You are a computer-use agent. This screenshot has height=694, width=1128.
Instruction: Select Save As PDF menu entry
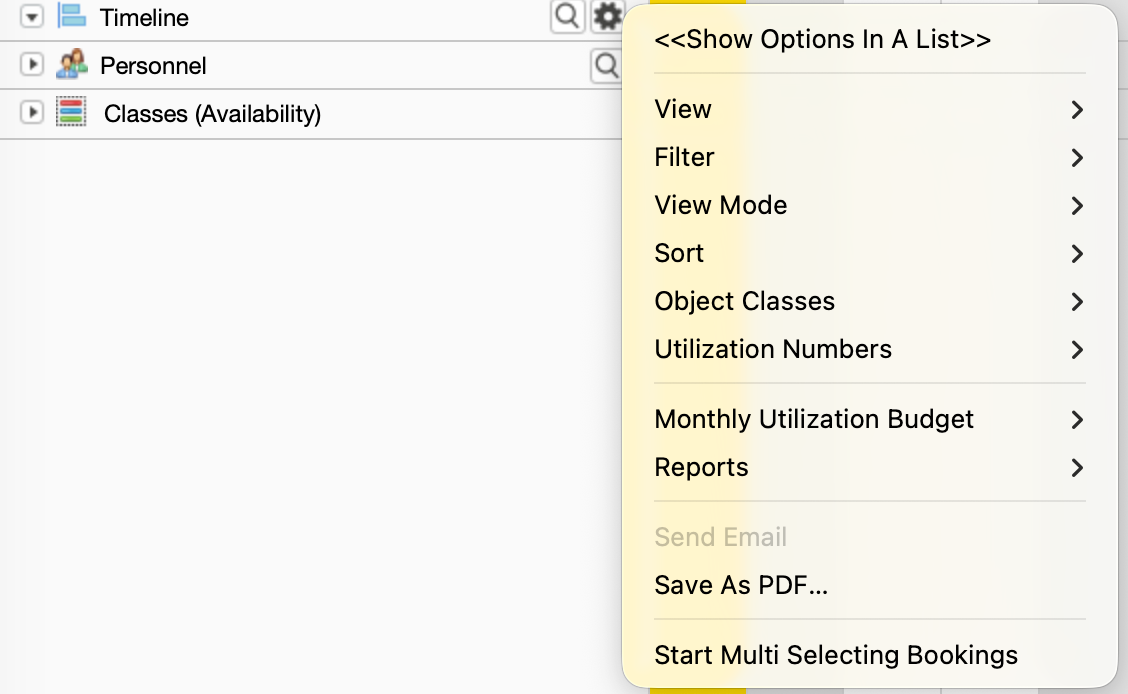(741, 585)
